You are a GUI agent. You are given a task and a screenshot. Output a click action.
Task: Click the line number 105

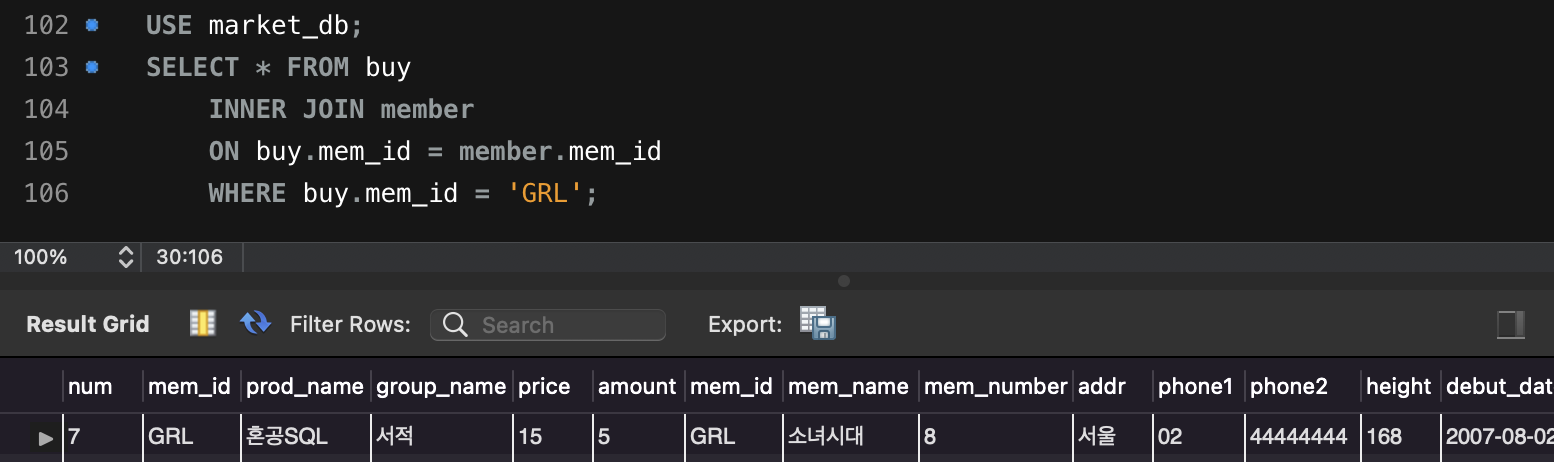pyautogui.click(x=46, y=151)
